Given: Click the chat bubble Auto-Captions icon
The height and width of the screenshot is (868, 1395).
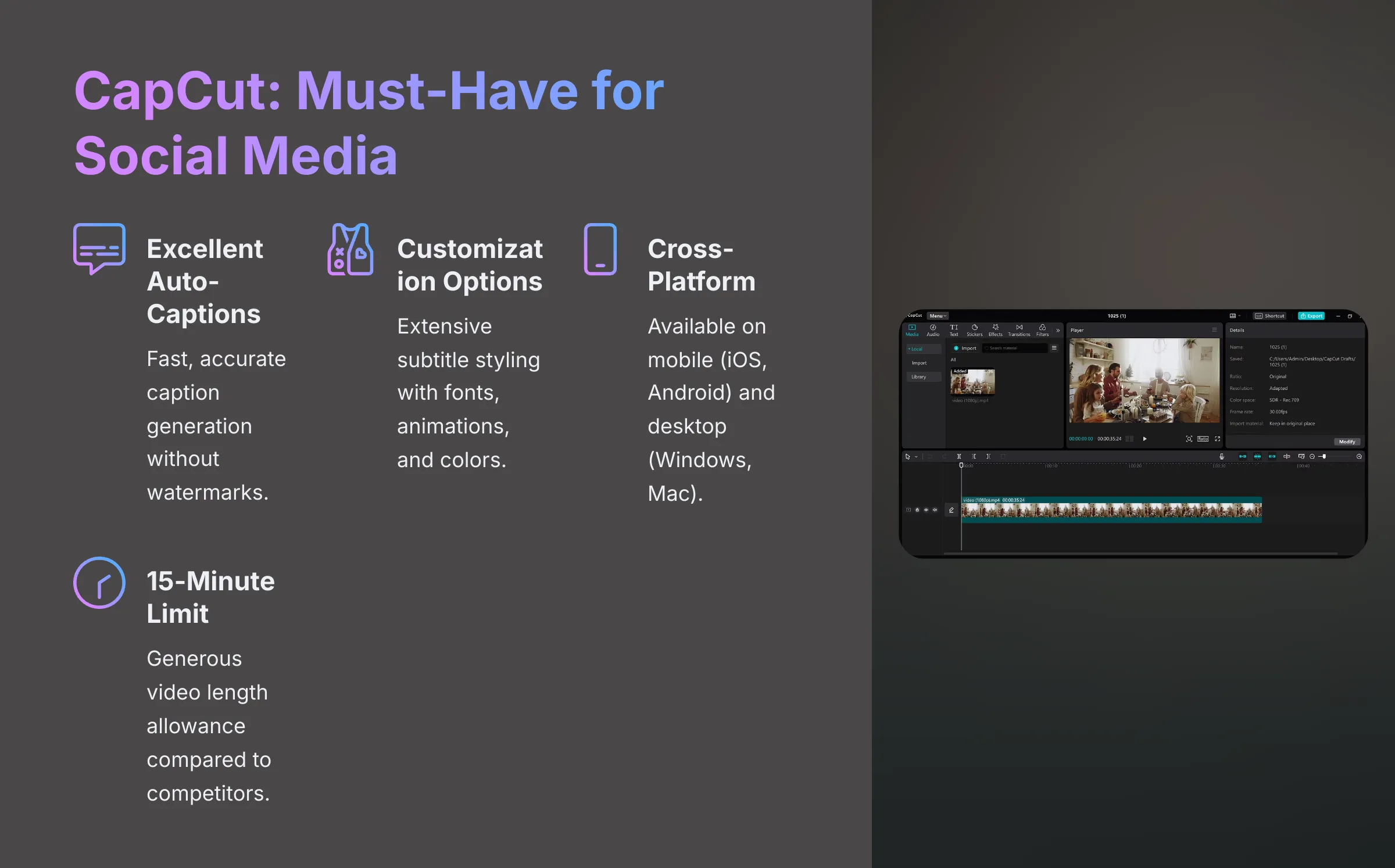Looking at the screenshot, I should coord(99,249).
